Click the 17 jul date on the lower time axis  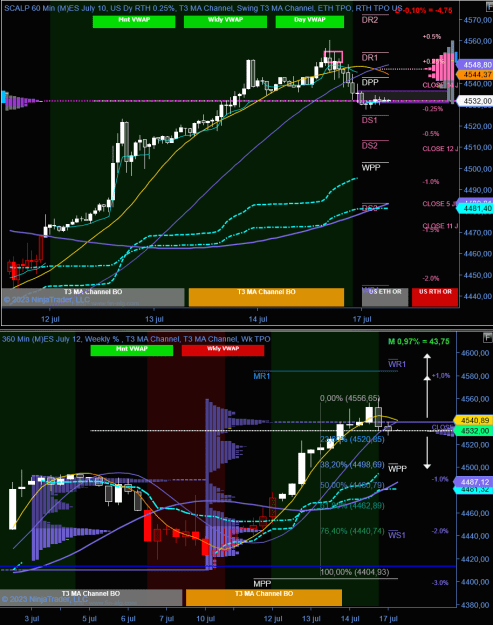[388, 619]
